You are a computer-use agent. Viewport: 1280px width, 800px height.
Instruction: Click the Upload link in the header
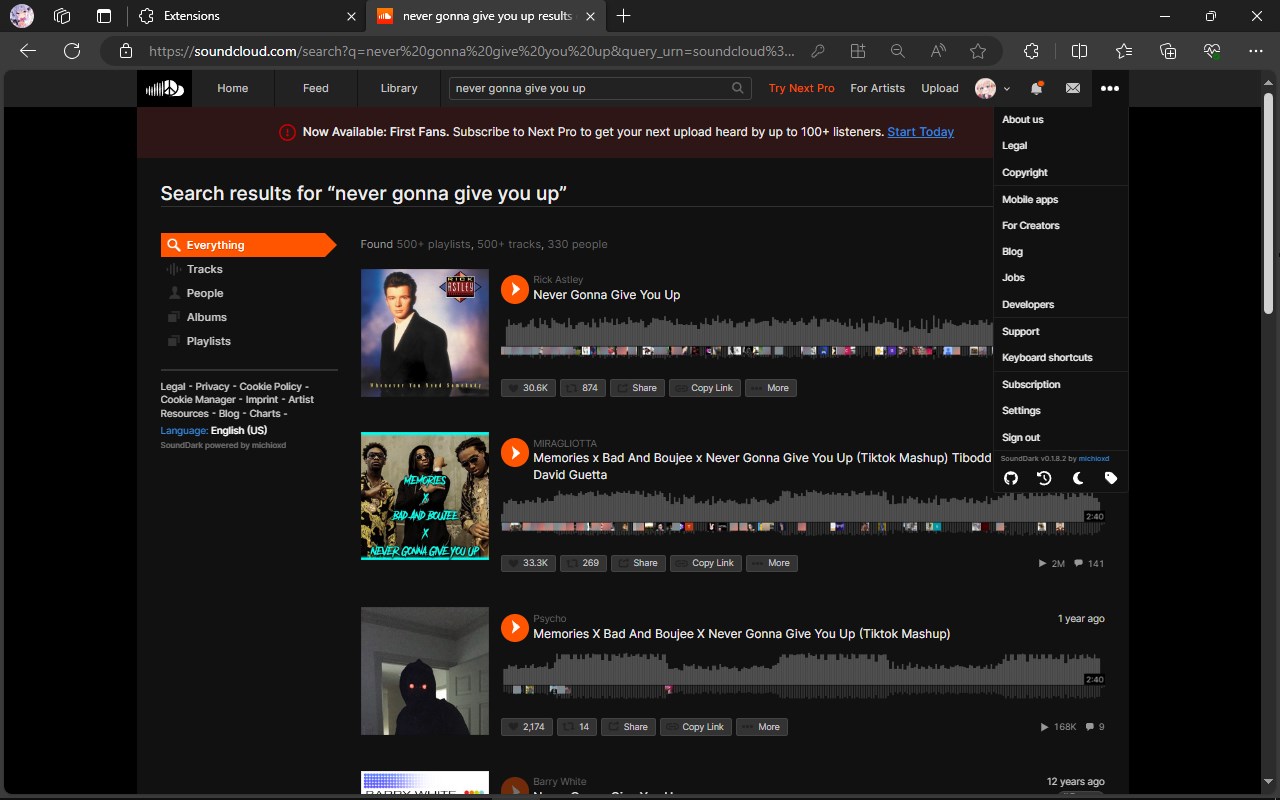[940, 88]
